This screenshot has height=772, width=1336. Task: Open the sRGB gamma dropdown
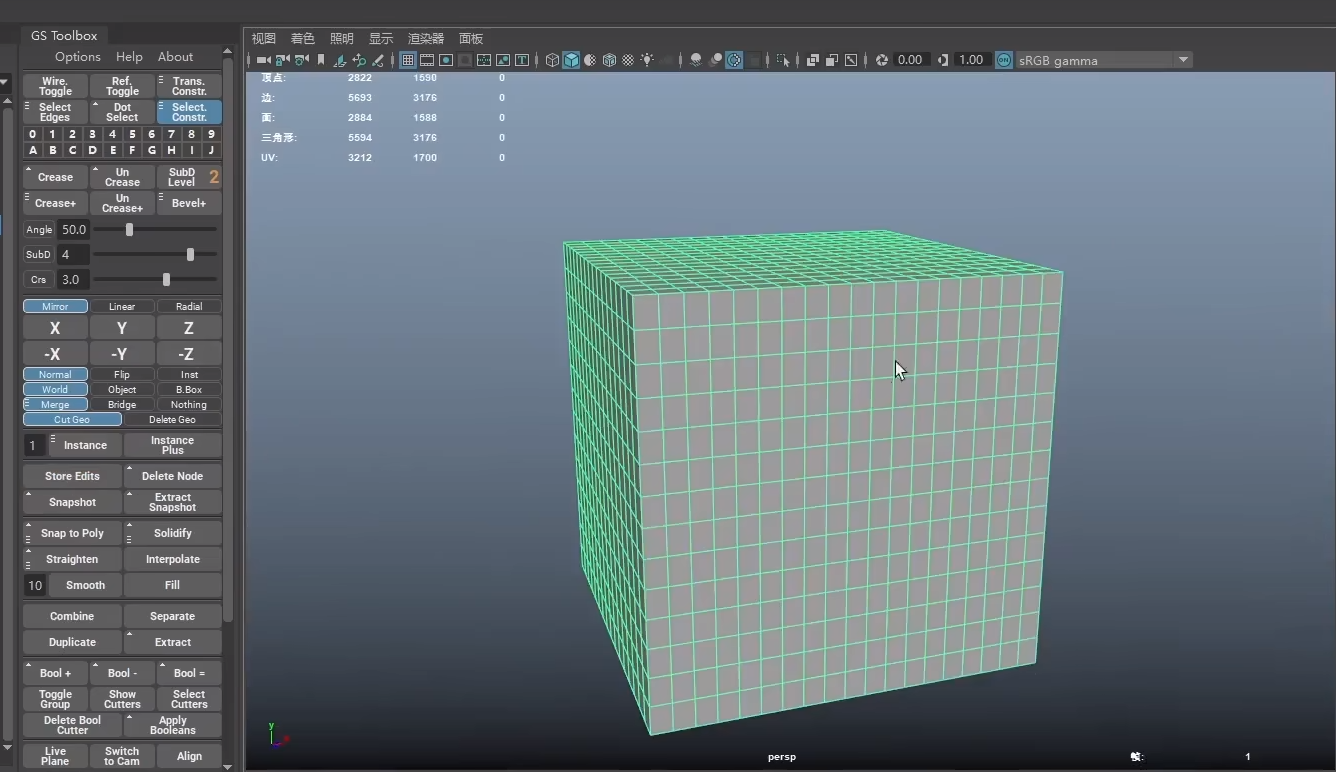point(1184,60)
